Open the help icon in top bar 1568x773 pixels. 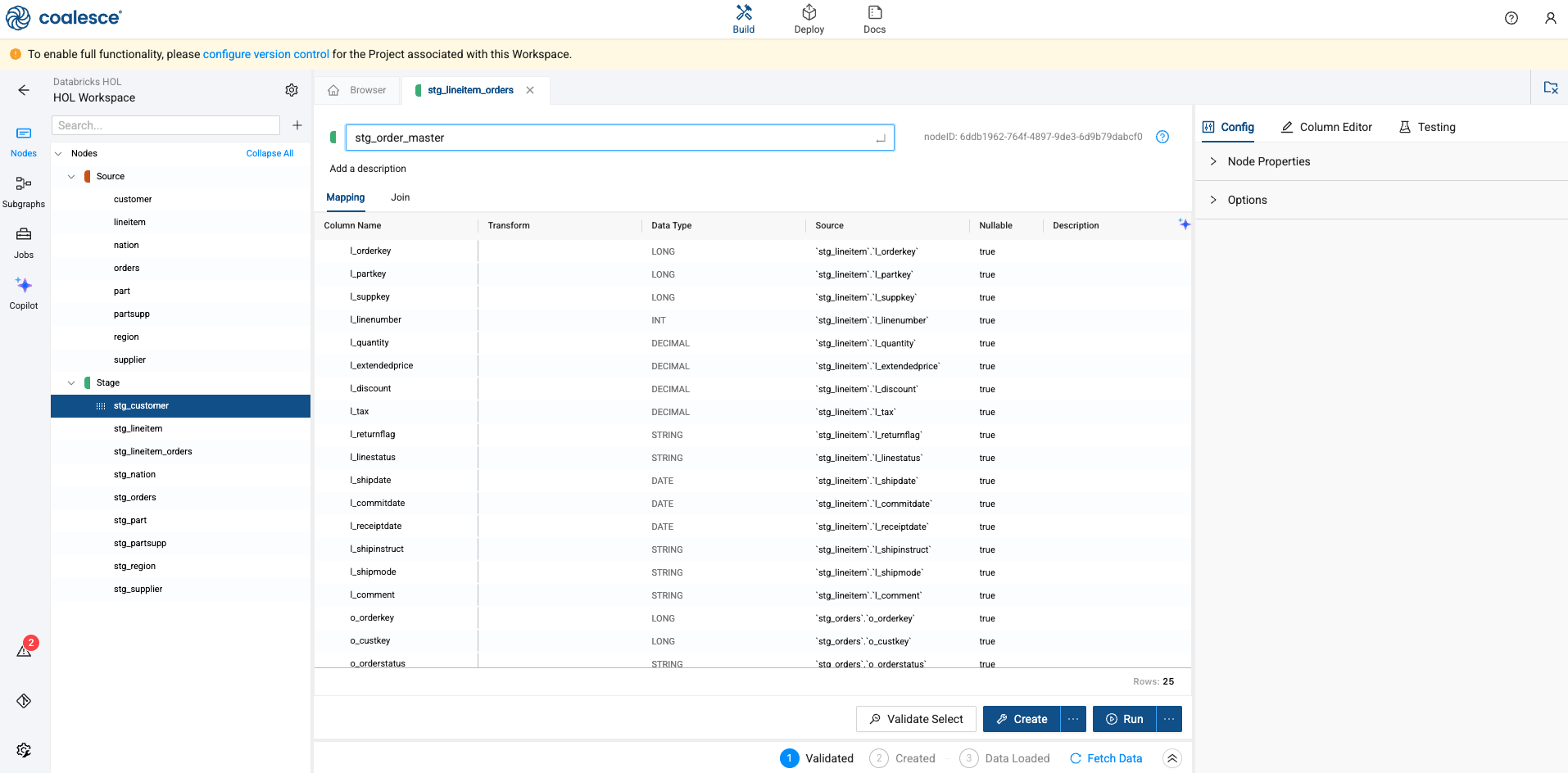pos(1511,18)
